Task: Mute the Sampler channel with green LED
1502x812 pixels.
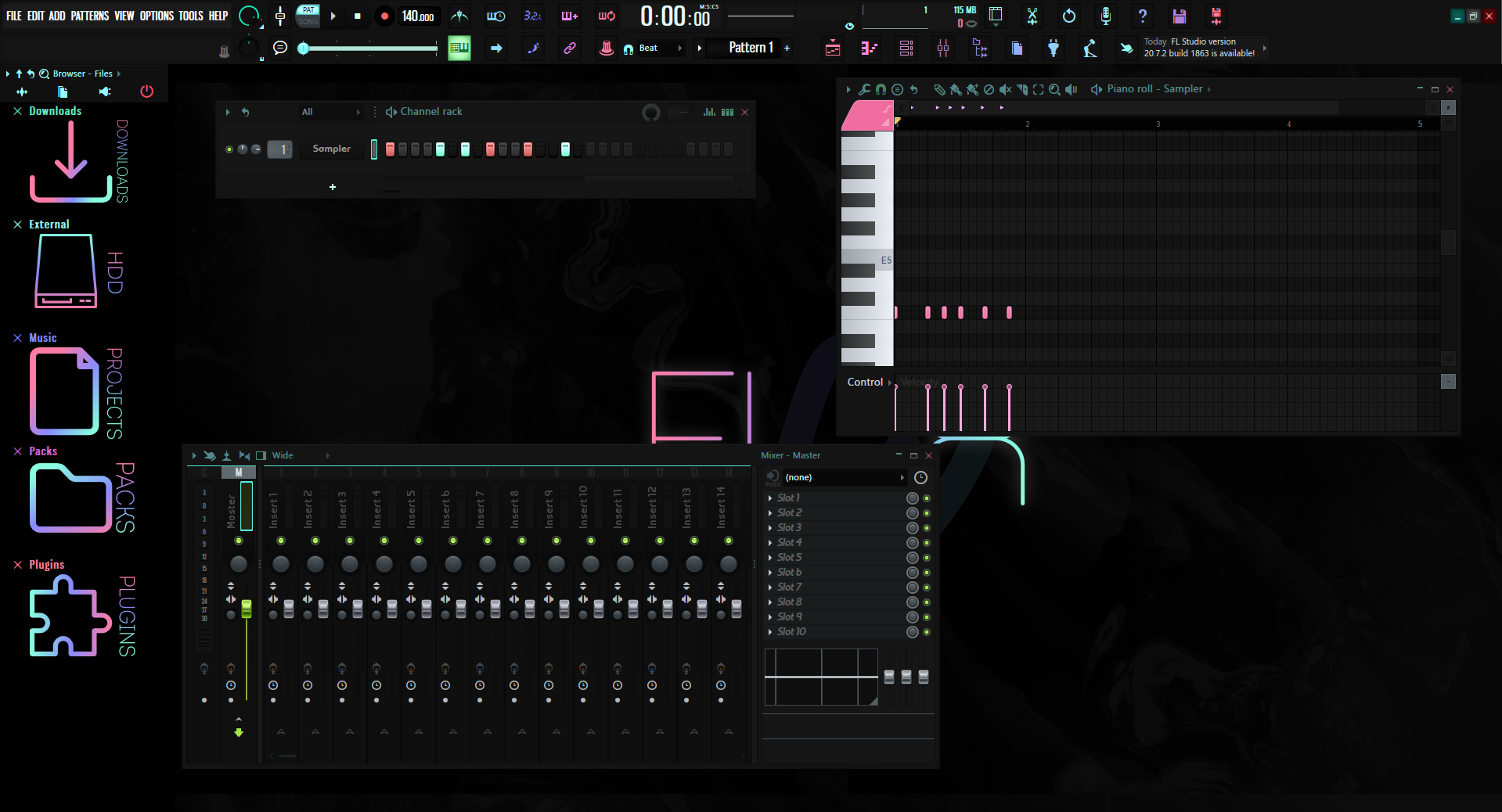Action: pyautogui.click(x=229, y=149)
